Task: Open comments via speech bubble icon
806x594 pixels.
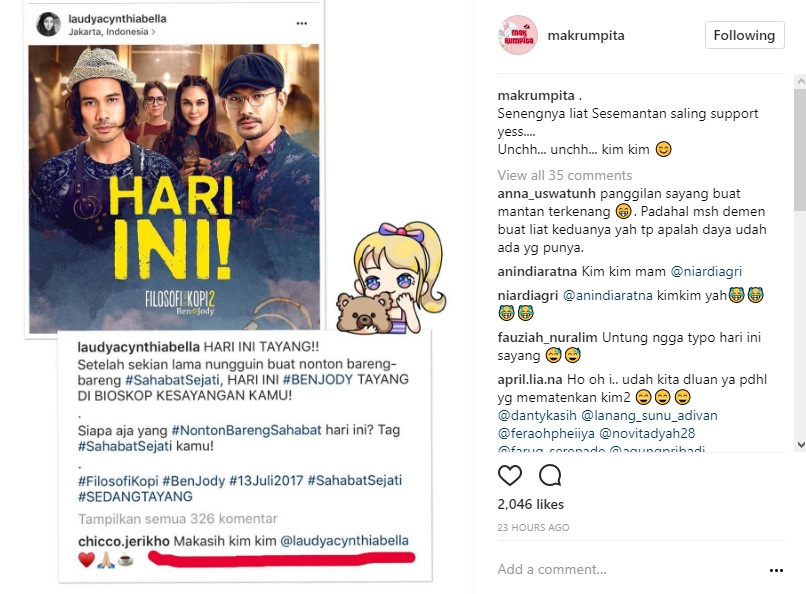Action: [x=550, y=475]
